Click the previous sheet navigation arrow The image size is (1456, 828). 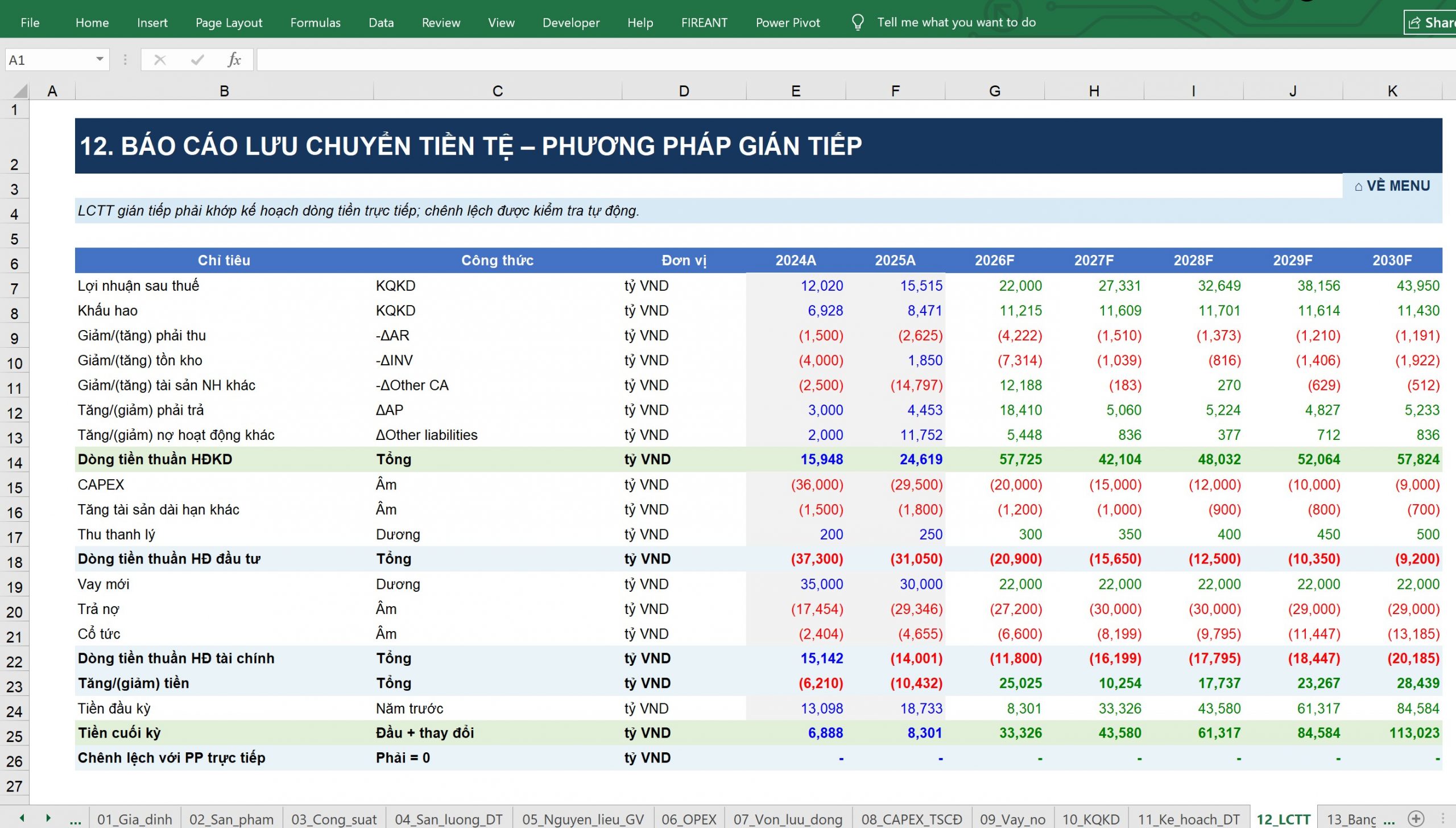click(x=22, y=818)
